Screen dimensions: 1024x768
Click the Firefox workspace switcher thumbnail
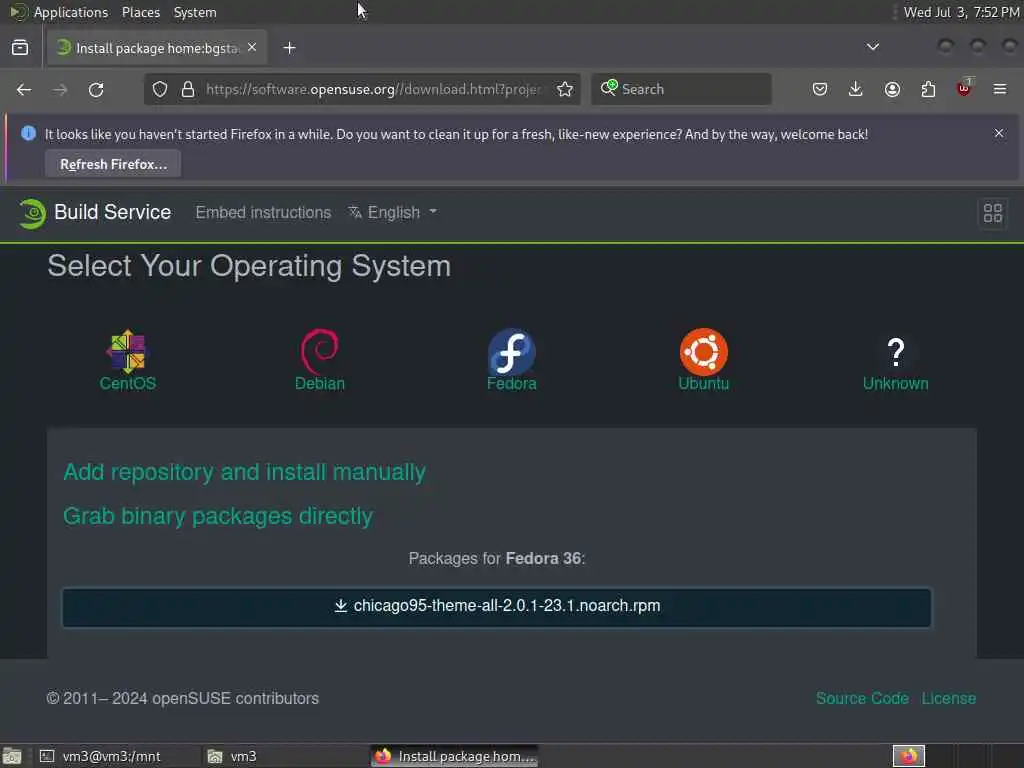pos(908,756)
